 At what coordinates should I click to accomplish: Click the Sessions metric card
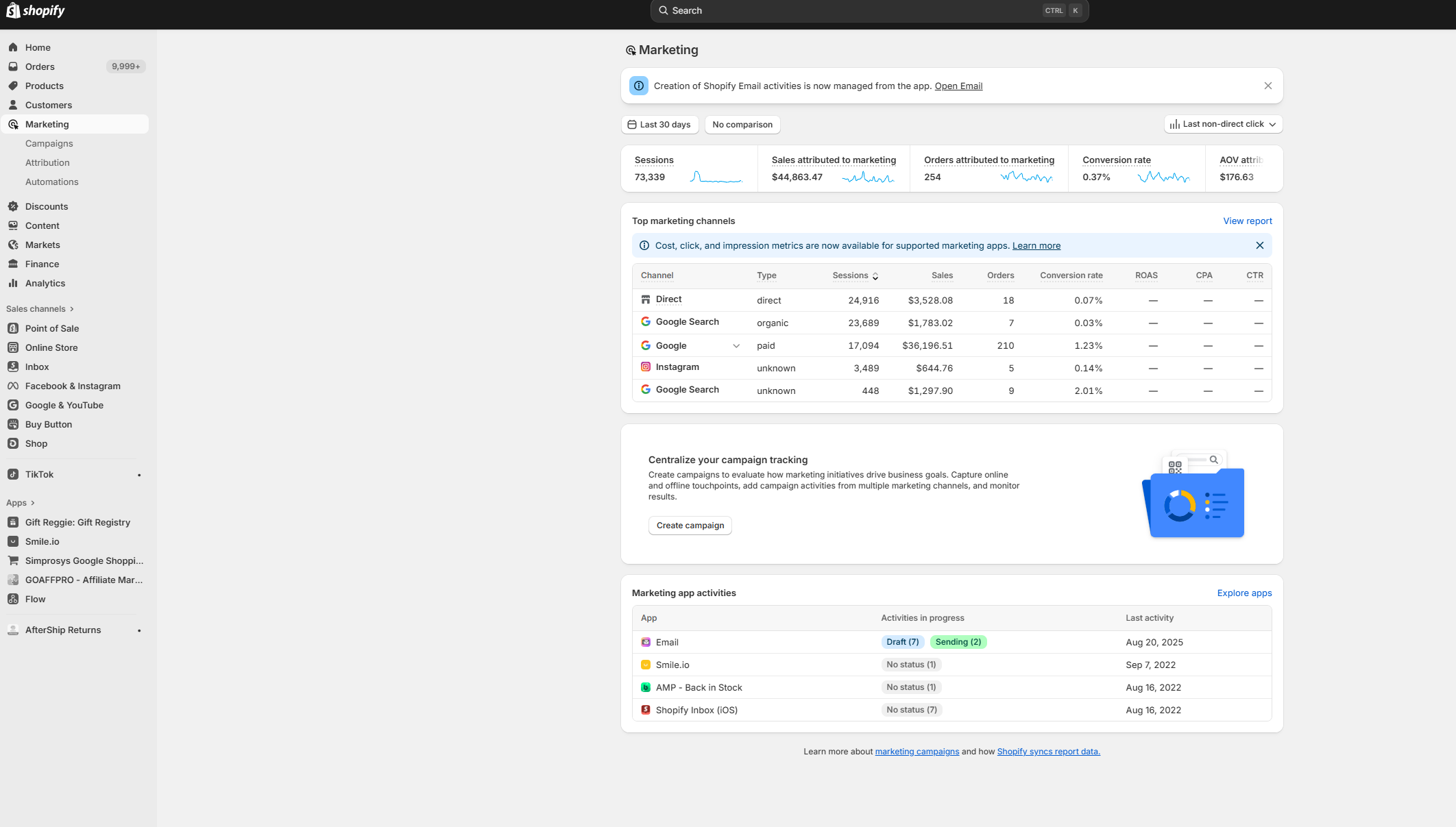(x=689, y=169)
